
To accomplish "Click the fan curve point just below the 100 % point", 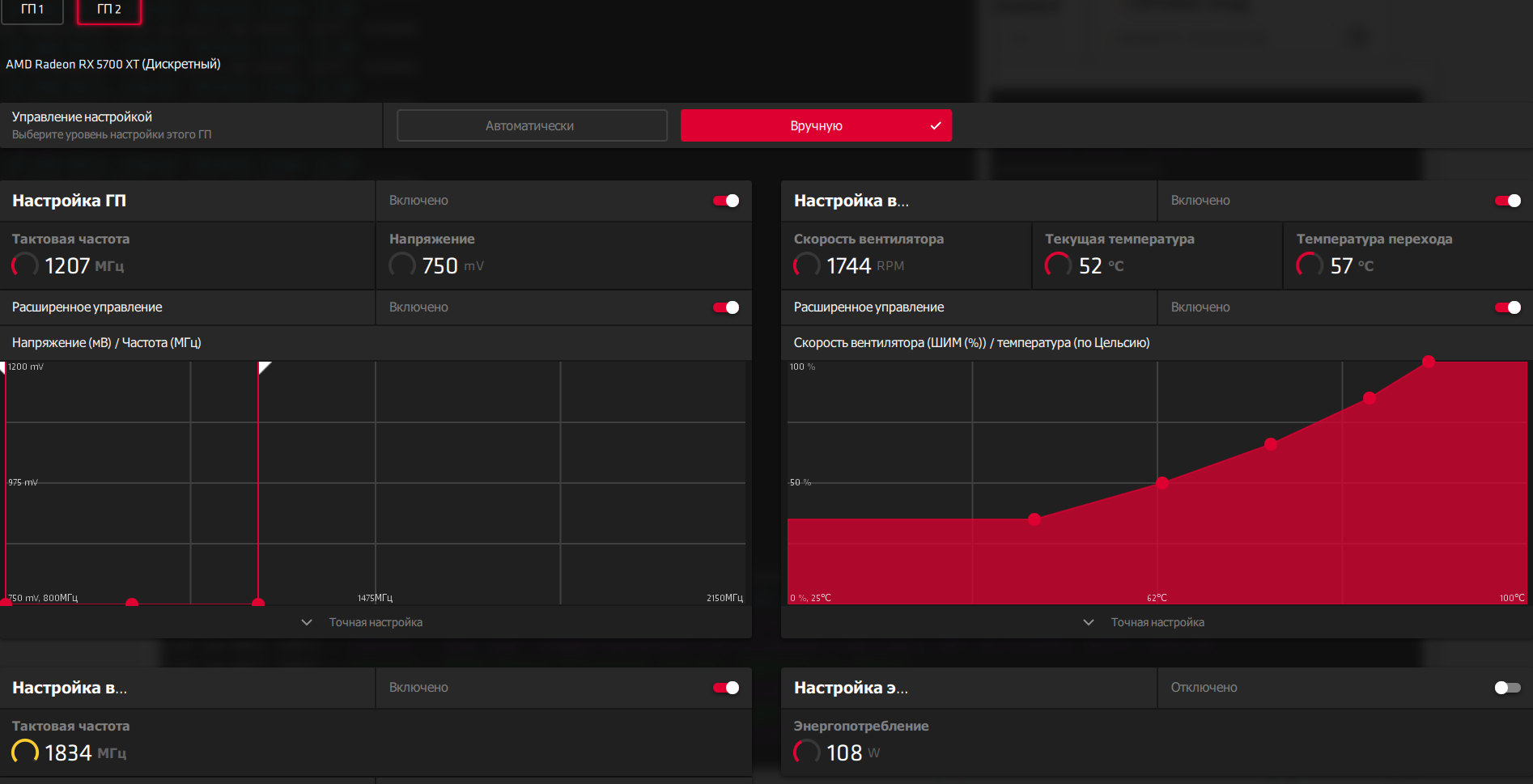I will (1370, 398).
